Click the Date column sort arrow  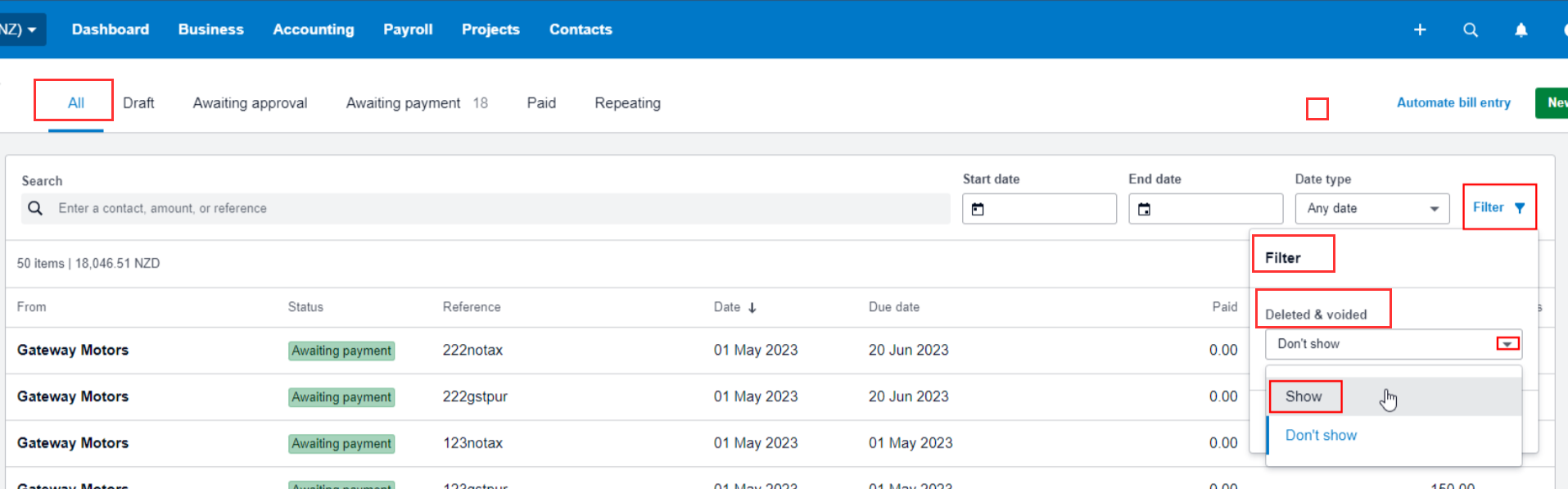[x=752, y=308]
